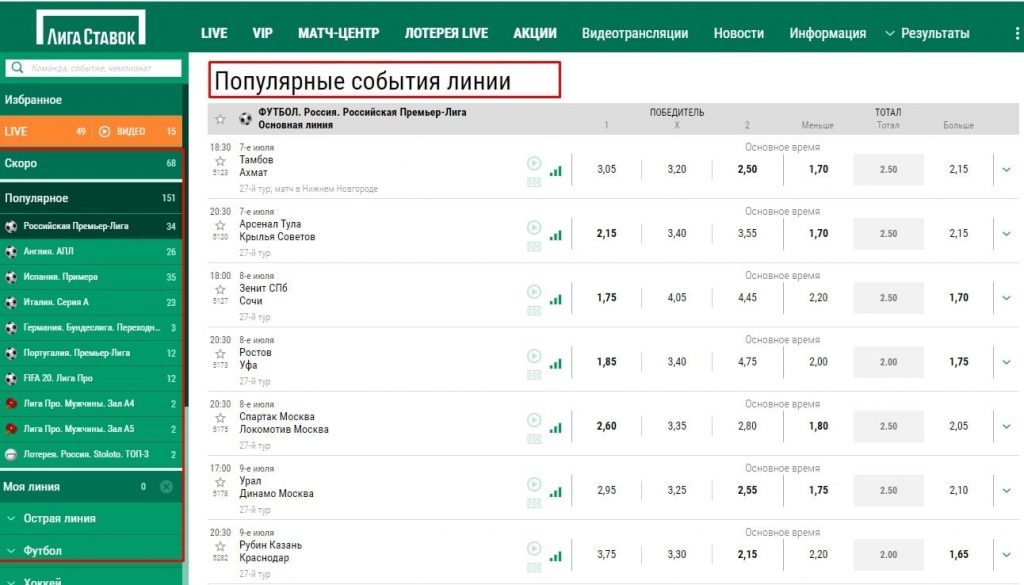
Task: Toggle favorite star for Урал – Динамо Москва
Action: pos(221,481)
